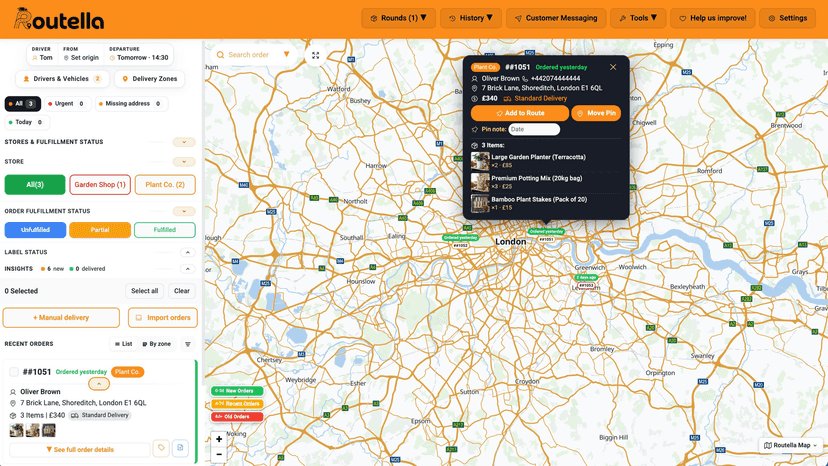Click Bamboo Plant Stakes thumbnail
The width and height of the screenshot is (828, 466).
(x=480, y=203)
